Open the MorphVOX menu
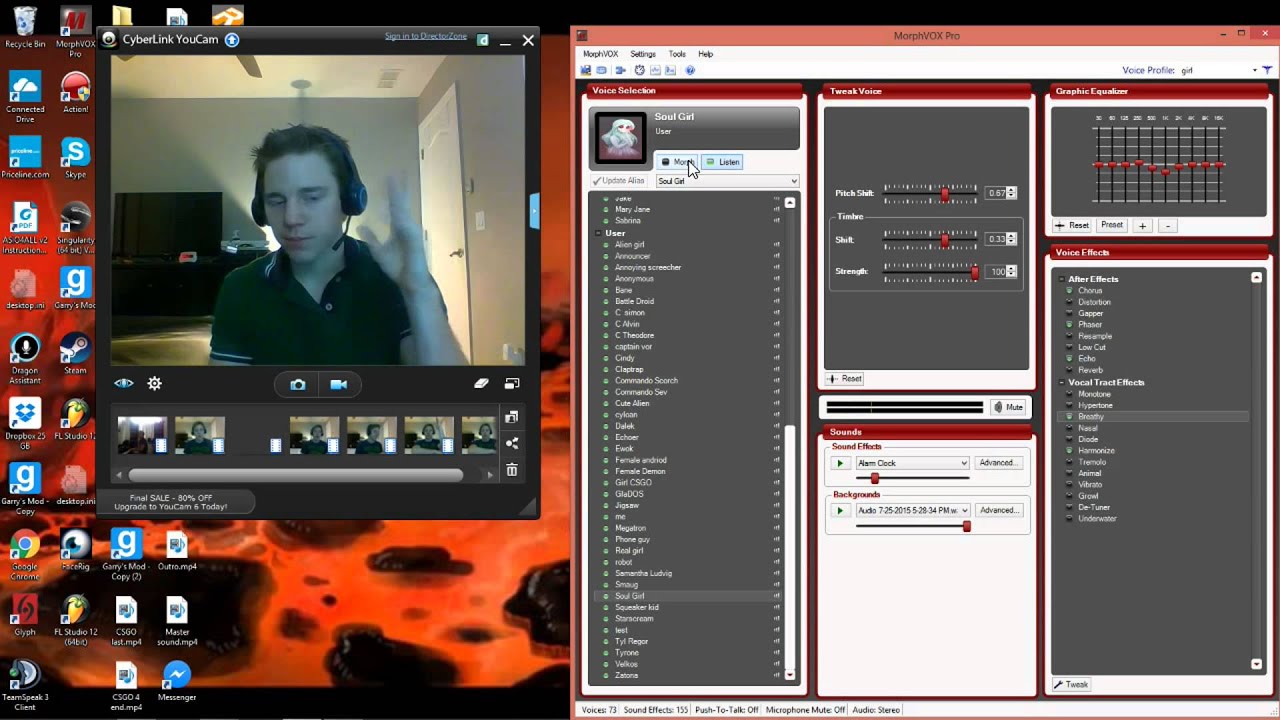This screenshot has width=1280, height=720. click(600, 54)
